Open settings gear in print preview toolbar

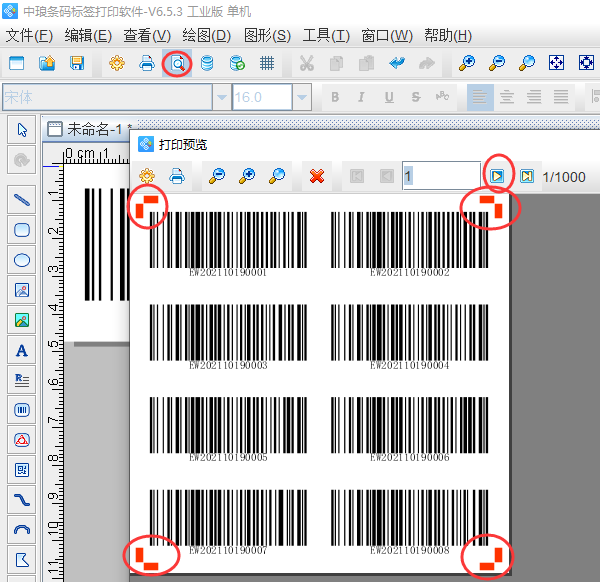tap(147, 176)
